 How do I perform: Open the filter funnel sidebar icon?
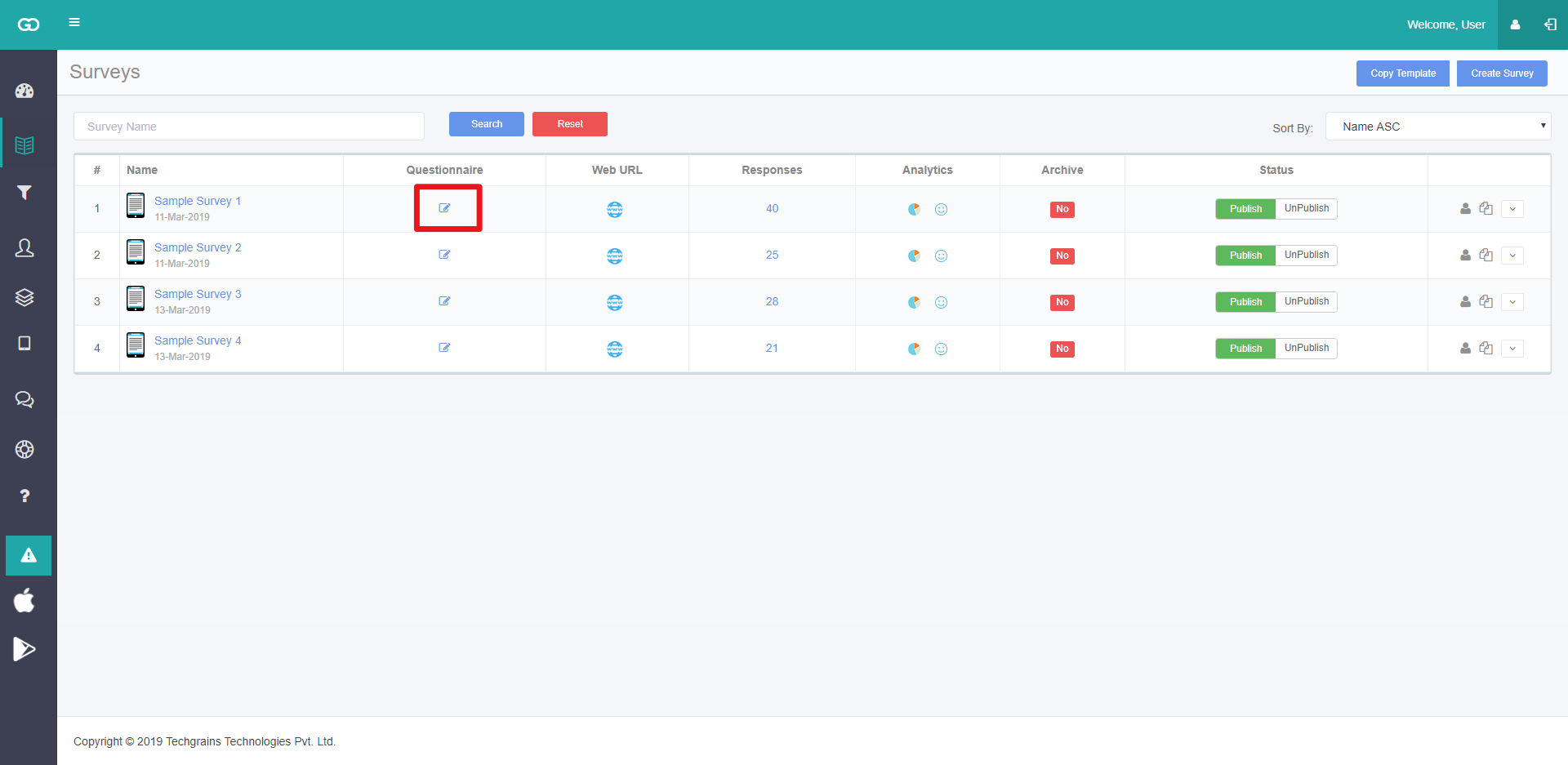24,193
